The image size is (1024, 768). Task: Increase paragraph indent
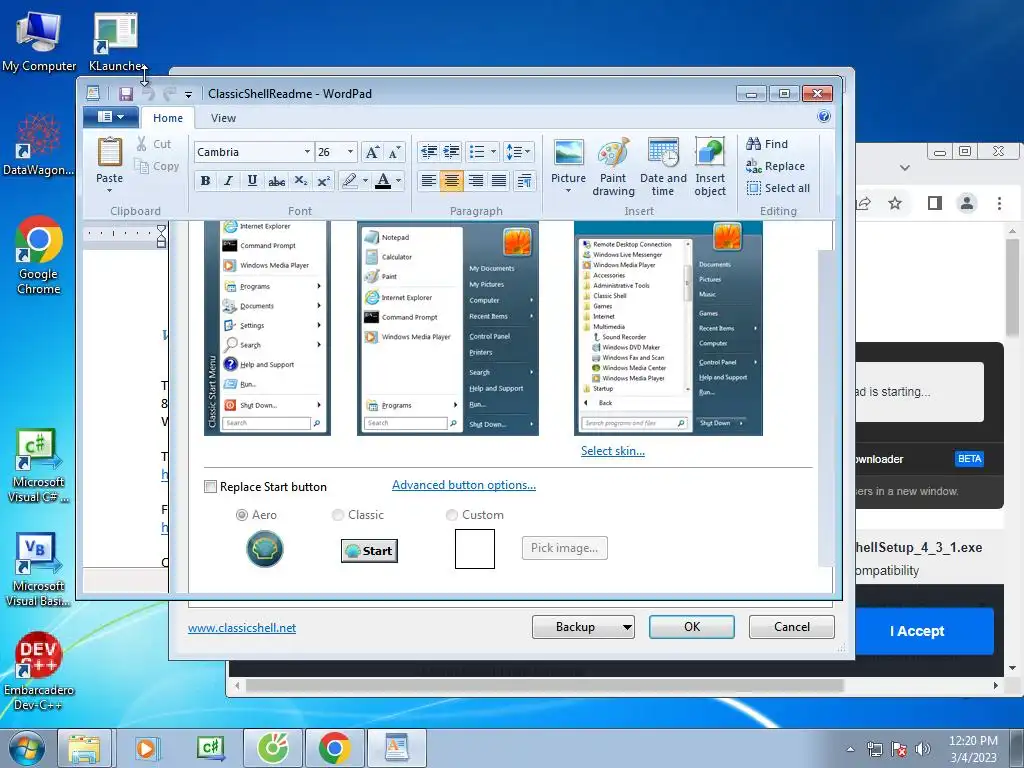pyautogui.click(x=451, y=152)
